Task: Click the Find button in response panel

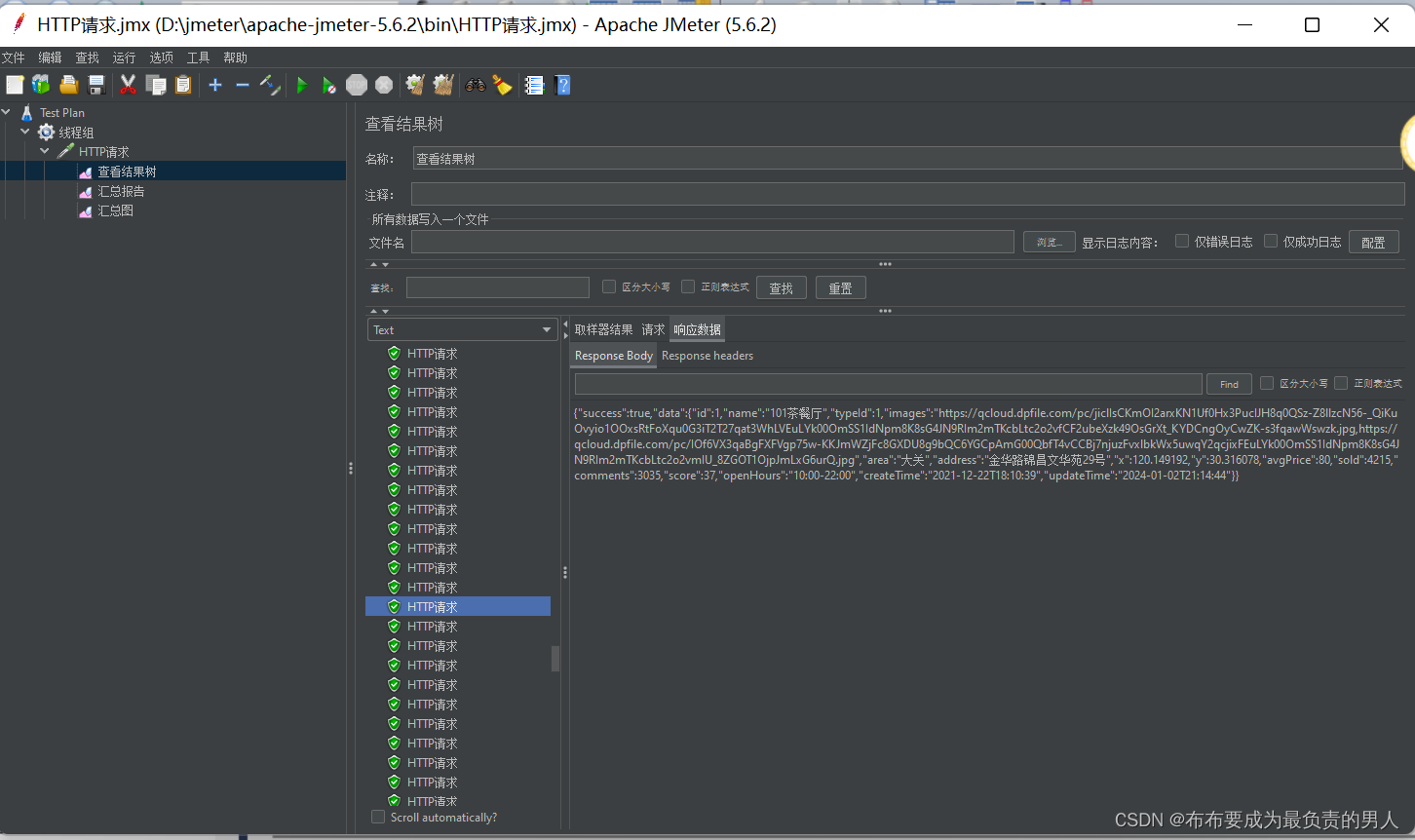Action: click(1230, 384)
